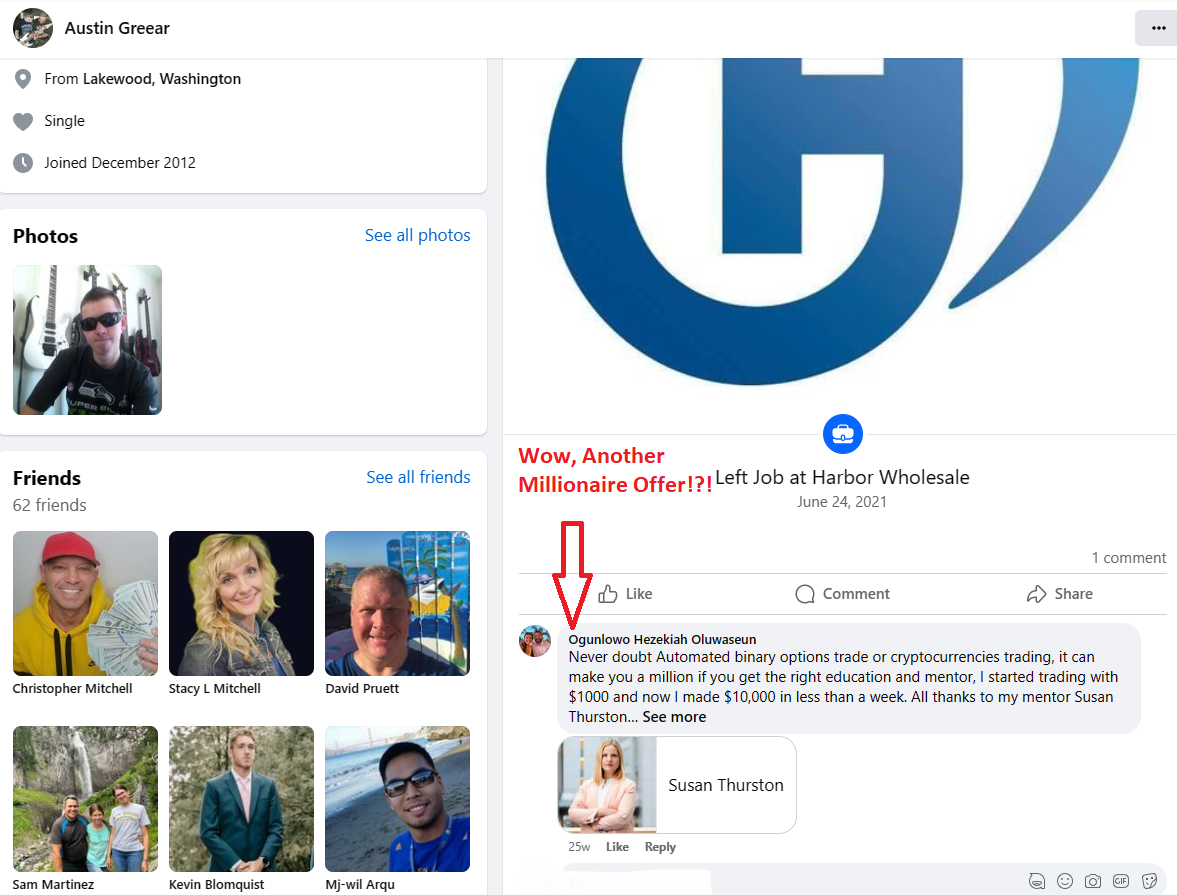
Task: Open Christopher Mitchell's friend photo
Action: point(86,604)
